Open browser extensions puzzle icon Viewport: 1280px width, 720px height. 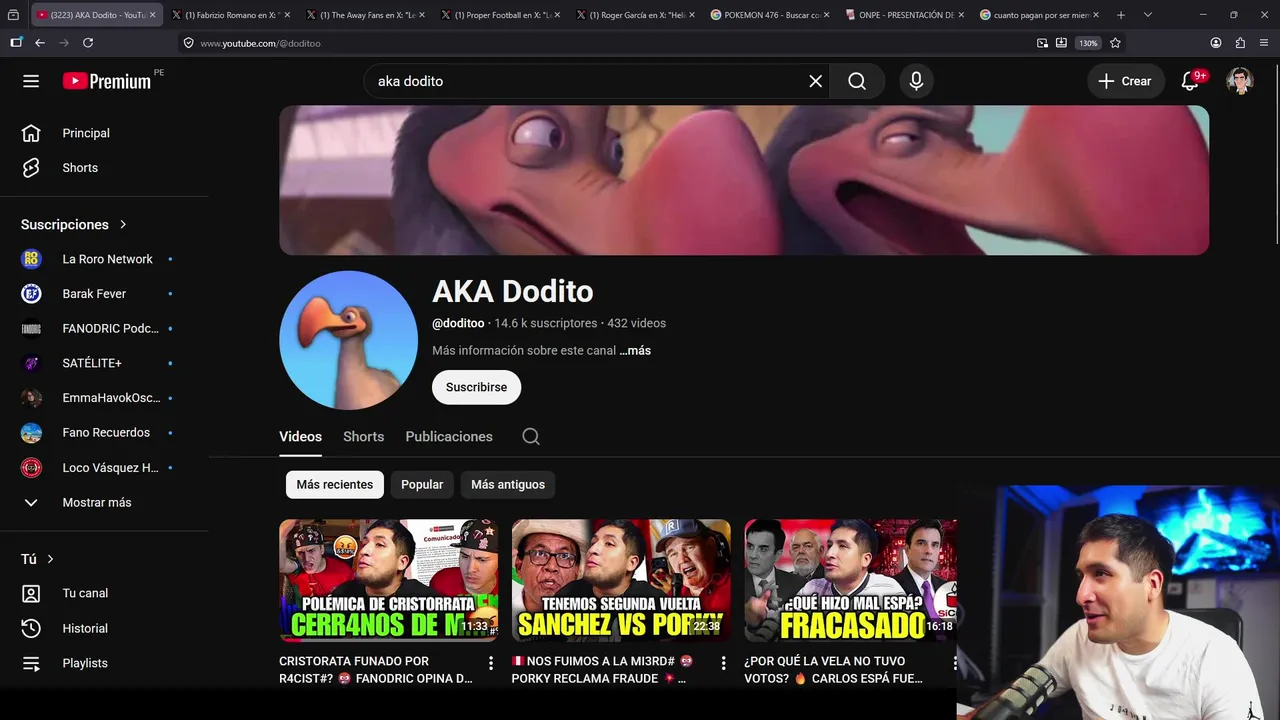pyautogui.click(x=1240, y=43)
